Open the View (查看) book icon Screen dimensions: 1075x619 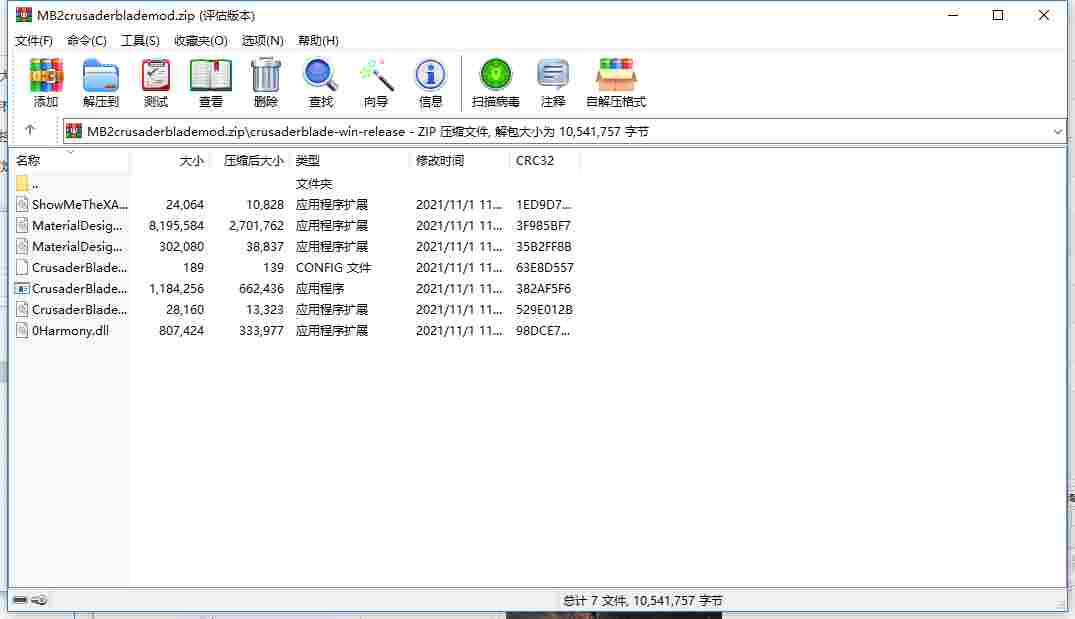coord(210,75)
